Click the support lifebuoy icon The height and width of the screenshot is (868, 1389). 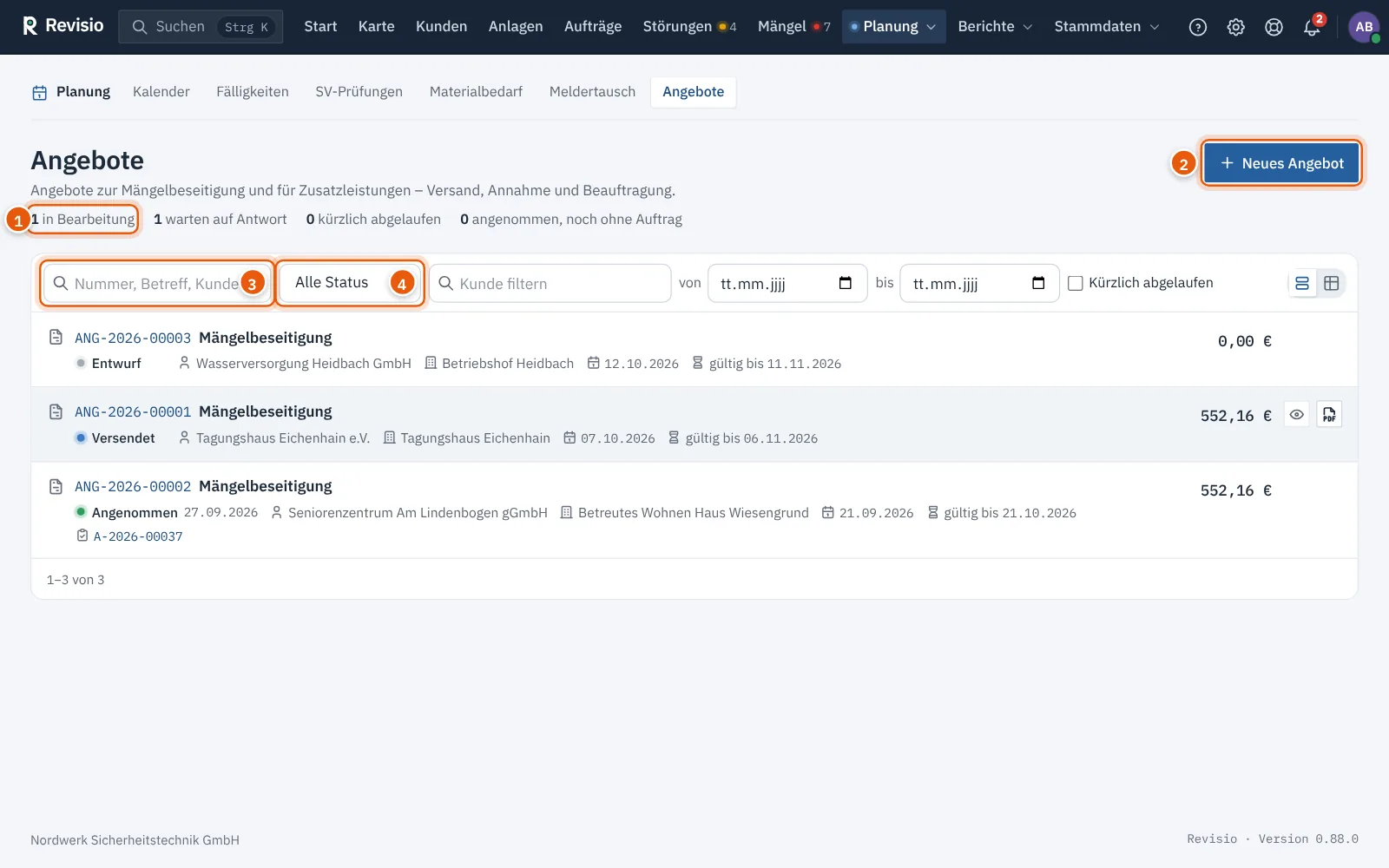click(1274, 27)
